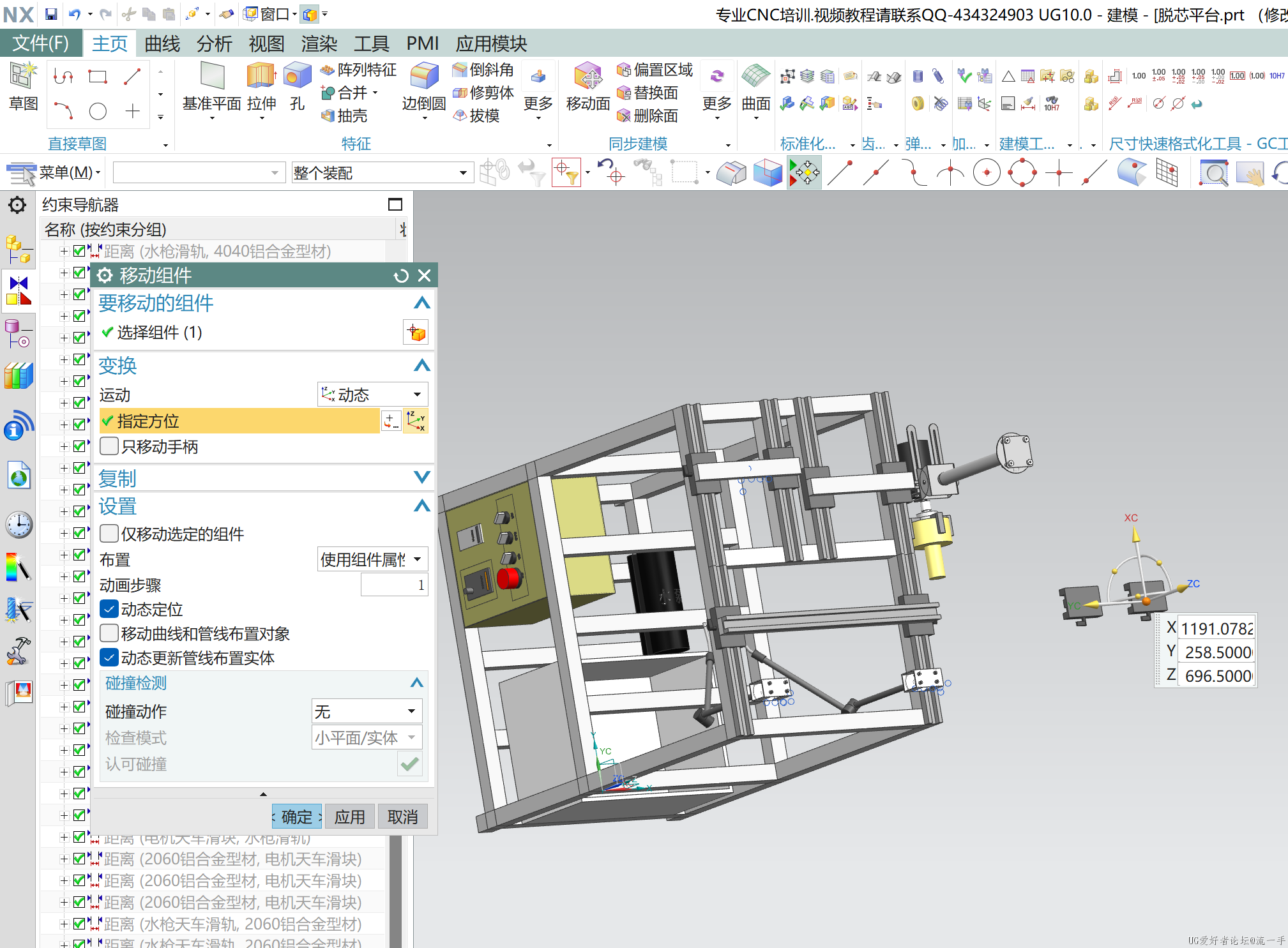Choose the Extrude (拉伸) tool
Image resolution: width=1288 pixels, height=948 pixels.
point(261,77)
